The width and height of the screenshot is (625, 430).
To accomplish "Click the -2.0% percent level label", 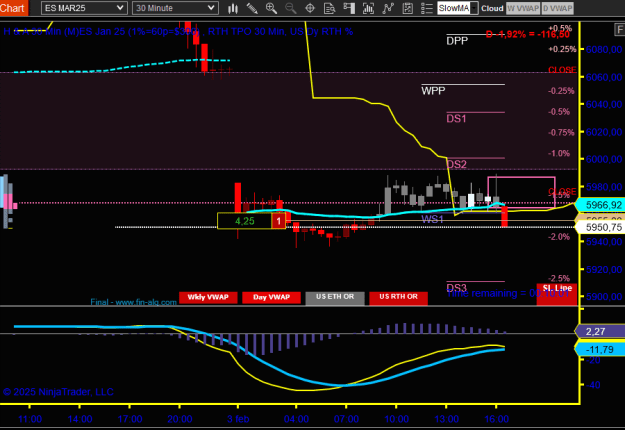I will tap(559, 237).
